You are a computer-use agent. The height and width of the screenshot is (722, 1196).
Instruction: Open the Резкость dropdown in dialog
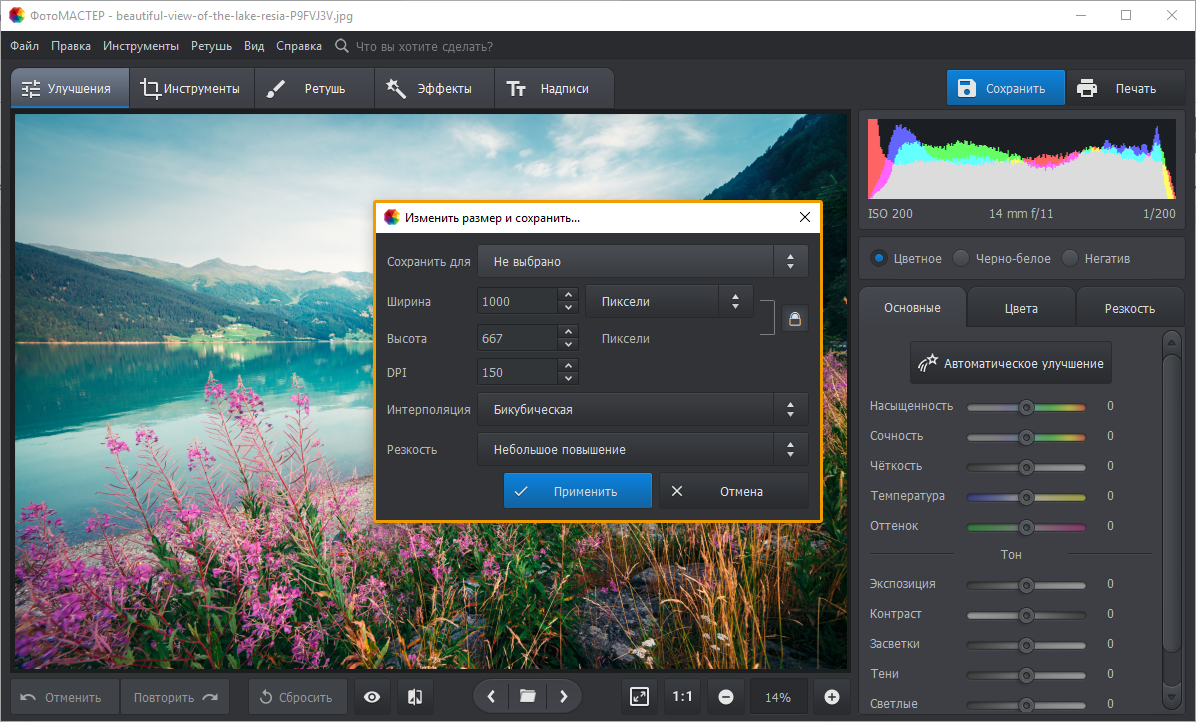[642, 449]
